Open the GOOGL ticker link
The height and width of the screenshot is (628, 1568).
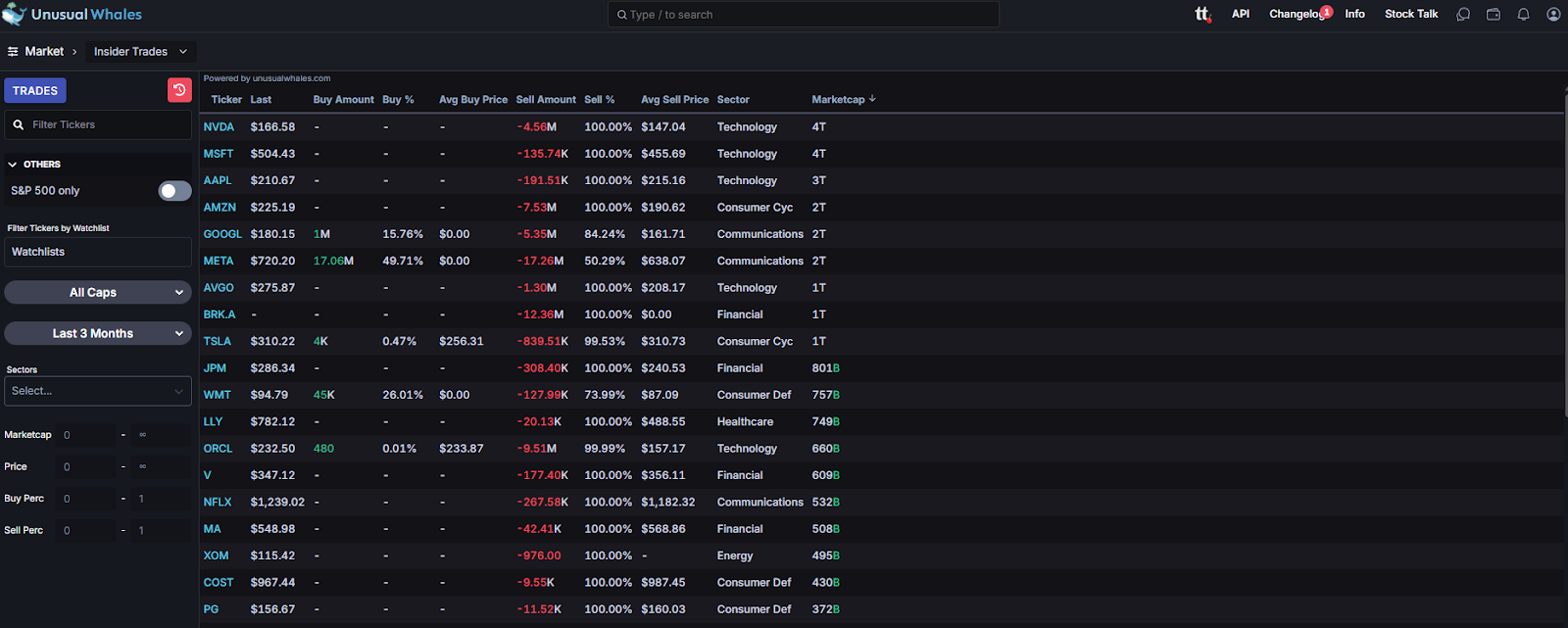click(222, 234)
